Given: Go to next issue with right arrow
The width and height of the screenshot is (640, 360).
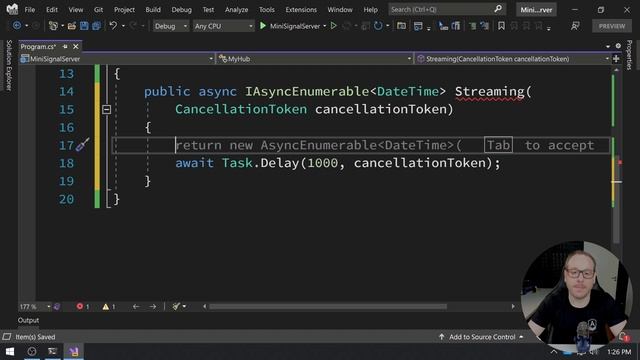Looking at the screenshot, I should pyautogui.click(x=153, y=307).
